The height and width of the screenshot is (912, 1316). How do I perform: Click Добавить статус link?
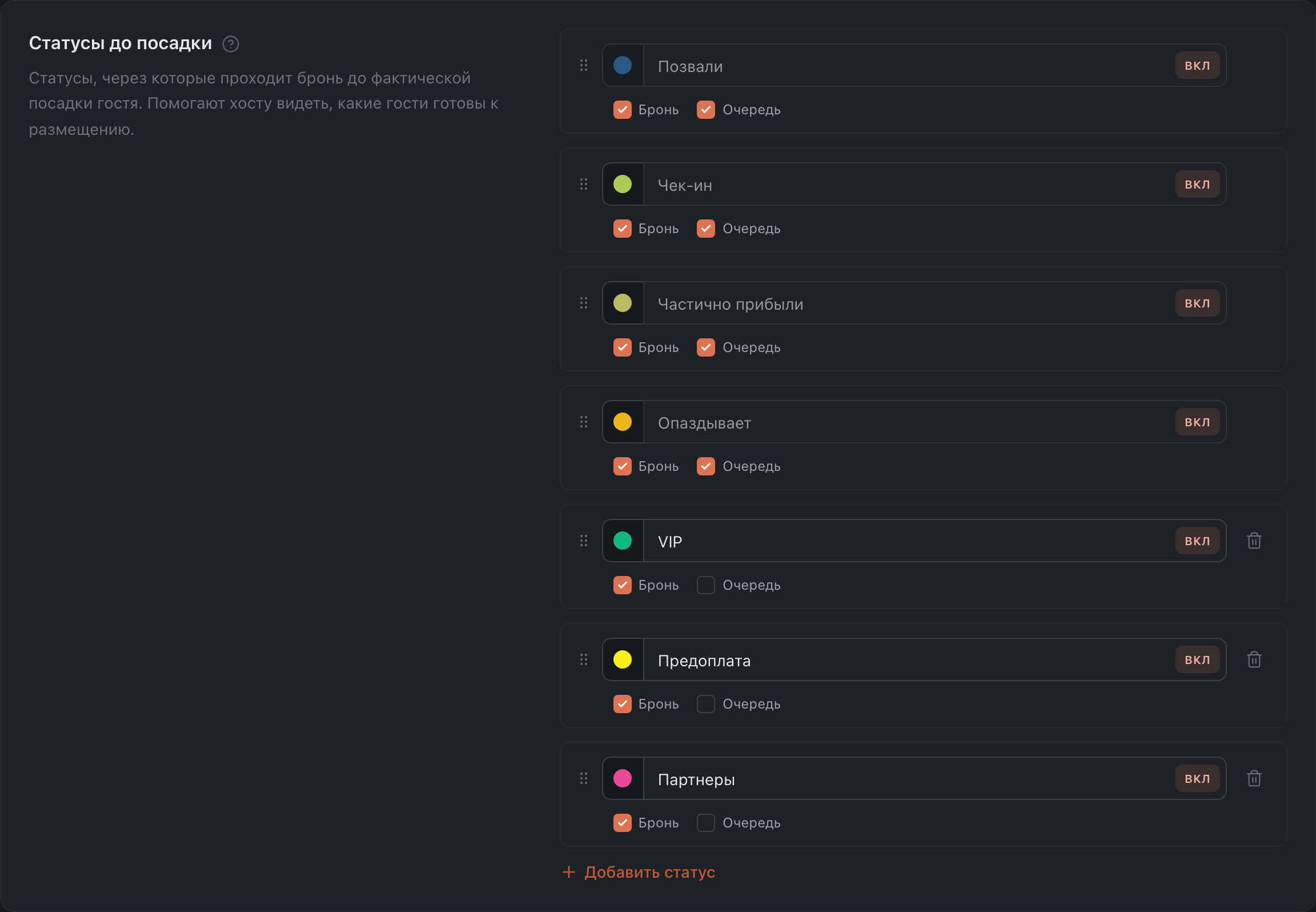tap(639, 872)
